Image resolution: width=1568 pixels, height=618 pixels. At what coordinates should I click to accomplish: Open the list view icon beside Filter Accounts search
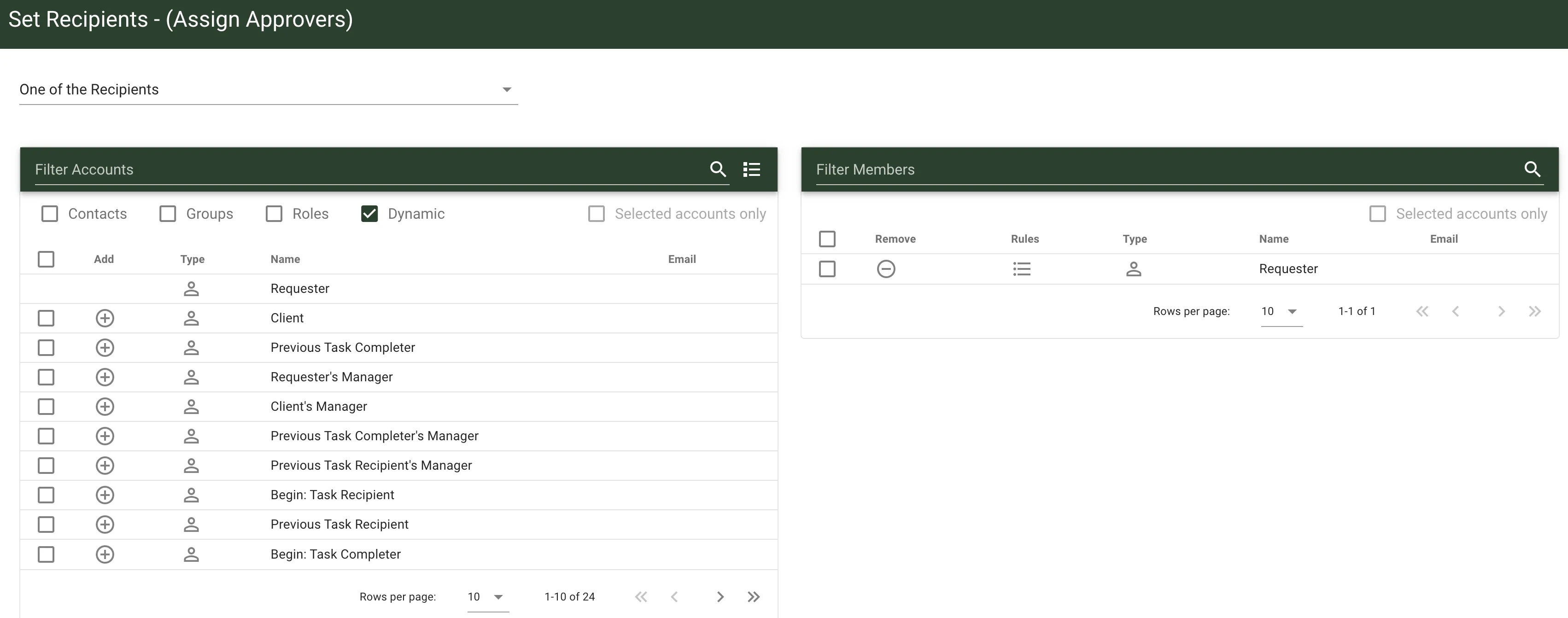pos(752,169)
